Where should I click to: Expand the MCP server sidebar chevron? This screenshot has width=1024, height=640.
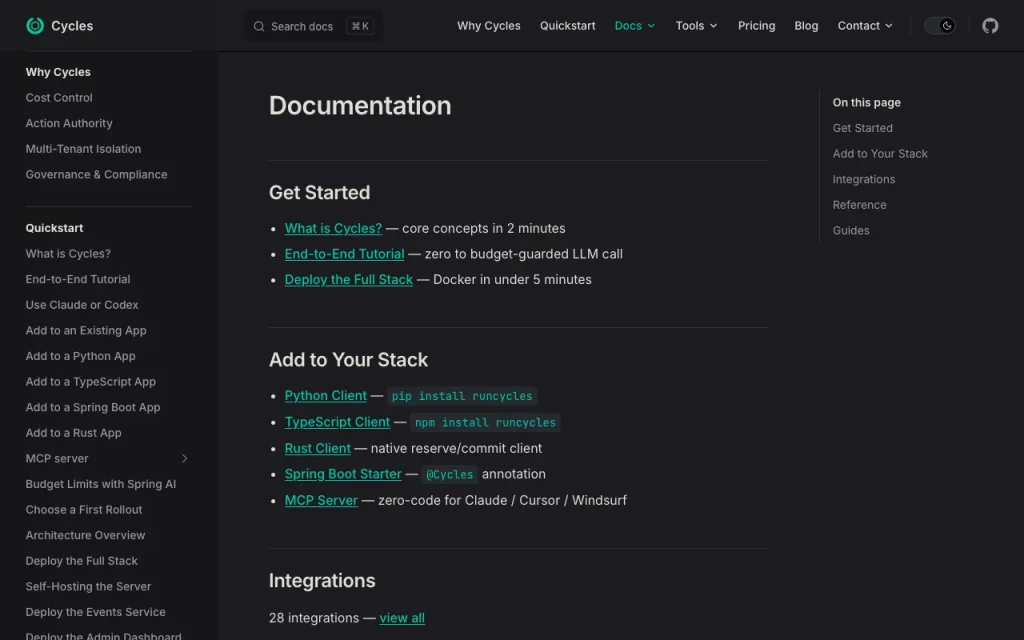(x=185, y=458)
